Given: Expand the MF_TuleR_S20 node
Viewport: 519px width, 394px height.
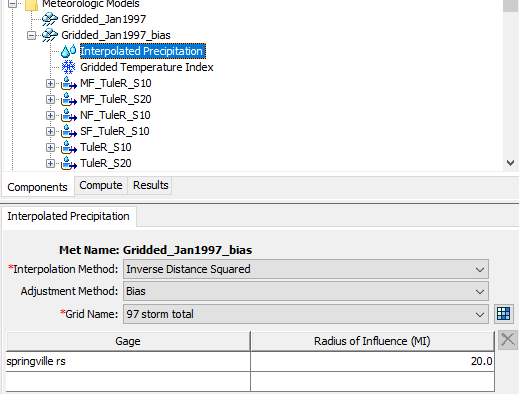Looking at the screenshot, I should click(x=50, y=99).
